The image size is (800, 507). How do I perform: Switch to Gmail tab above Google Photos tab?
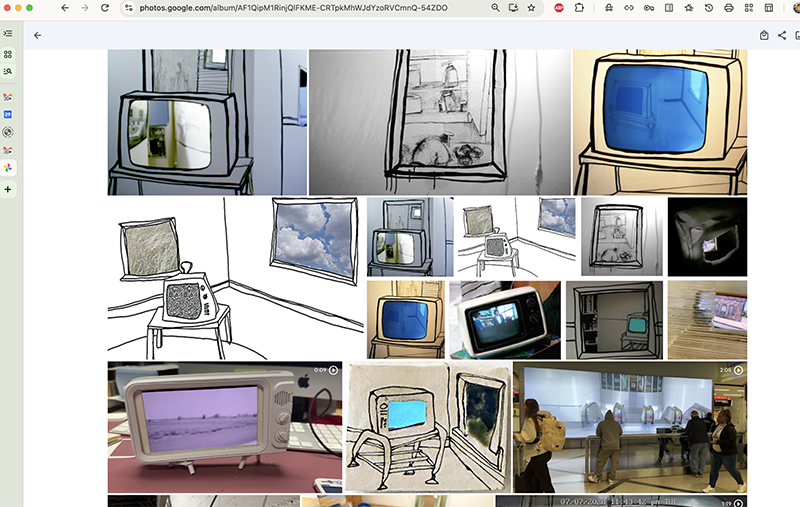[x=8, y=150]
